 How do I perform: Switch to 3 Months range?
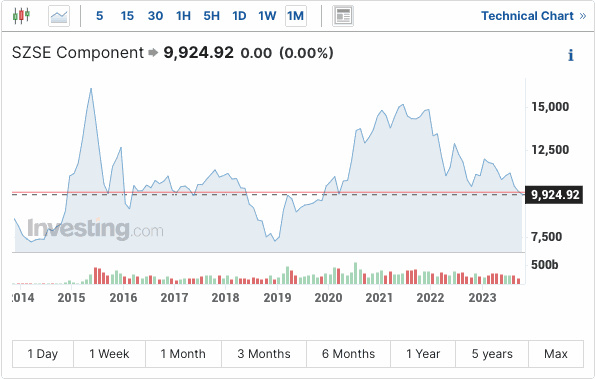coord(264,354)
